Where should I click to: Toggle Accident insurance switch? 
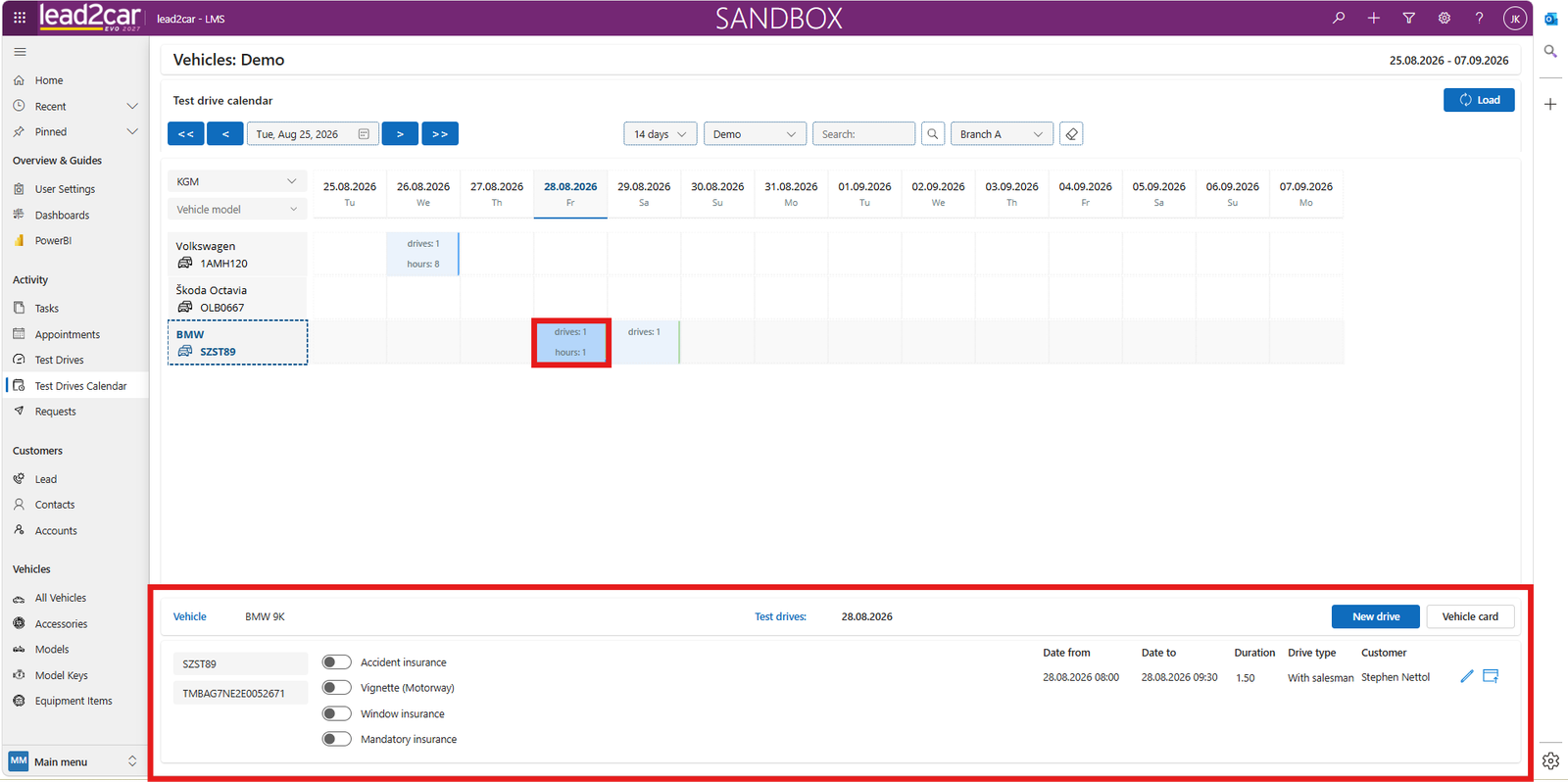point(337,662)
